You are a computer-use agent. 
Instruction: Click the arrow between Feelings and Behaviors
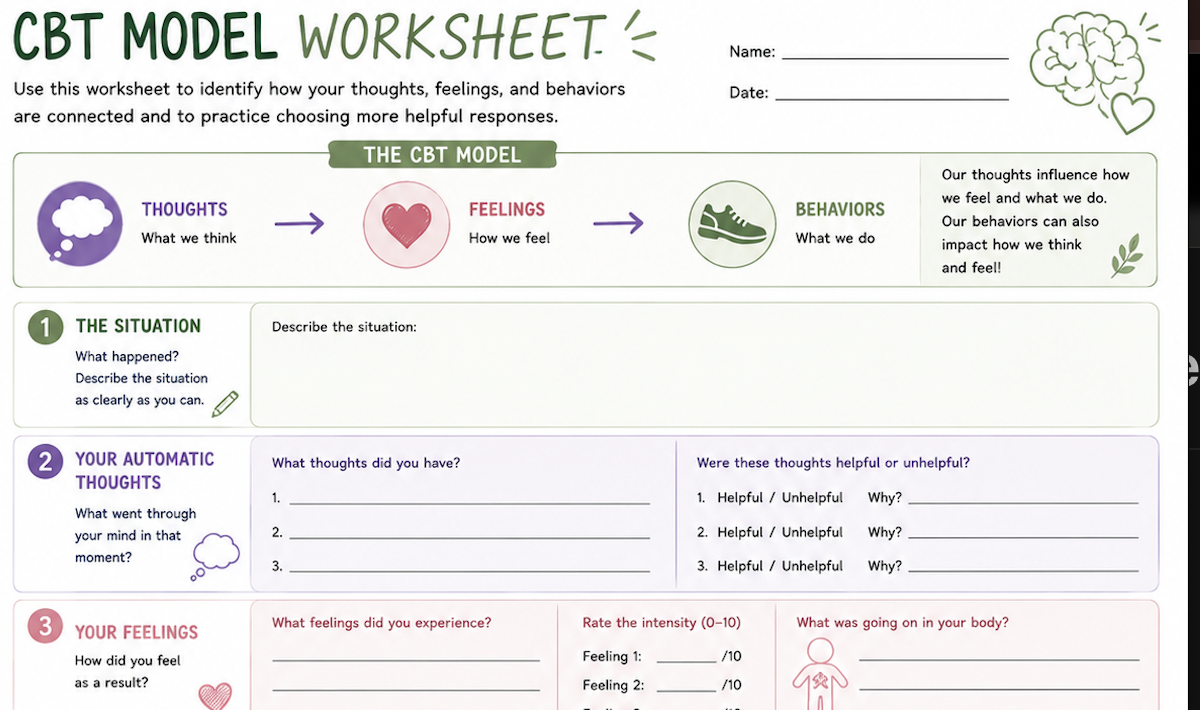click(x=619, y=223)
